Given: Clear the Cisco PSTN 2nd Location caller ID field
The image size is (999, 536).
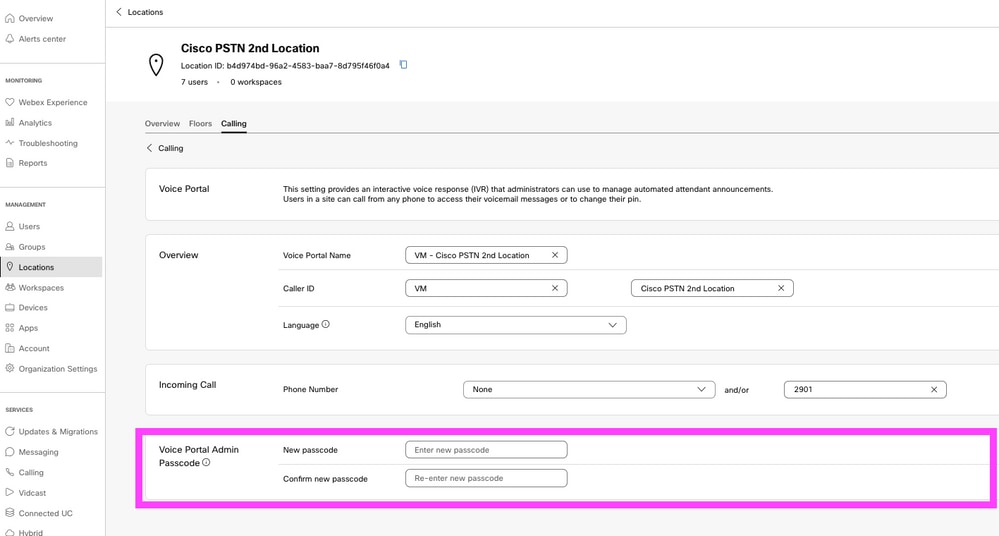Looking at the screenshot, I should [781, 288].
